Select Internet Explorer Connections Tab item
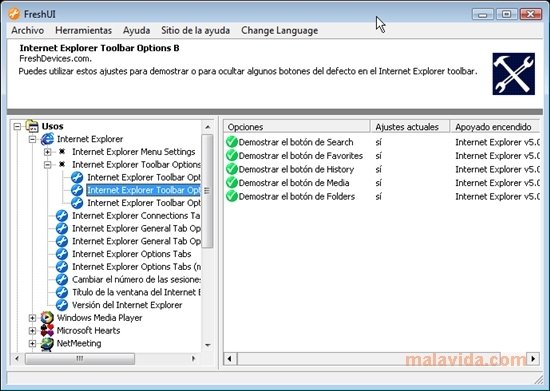This screenshot has width=550, height=391. (x=136, y=216)
